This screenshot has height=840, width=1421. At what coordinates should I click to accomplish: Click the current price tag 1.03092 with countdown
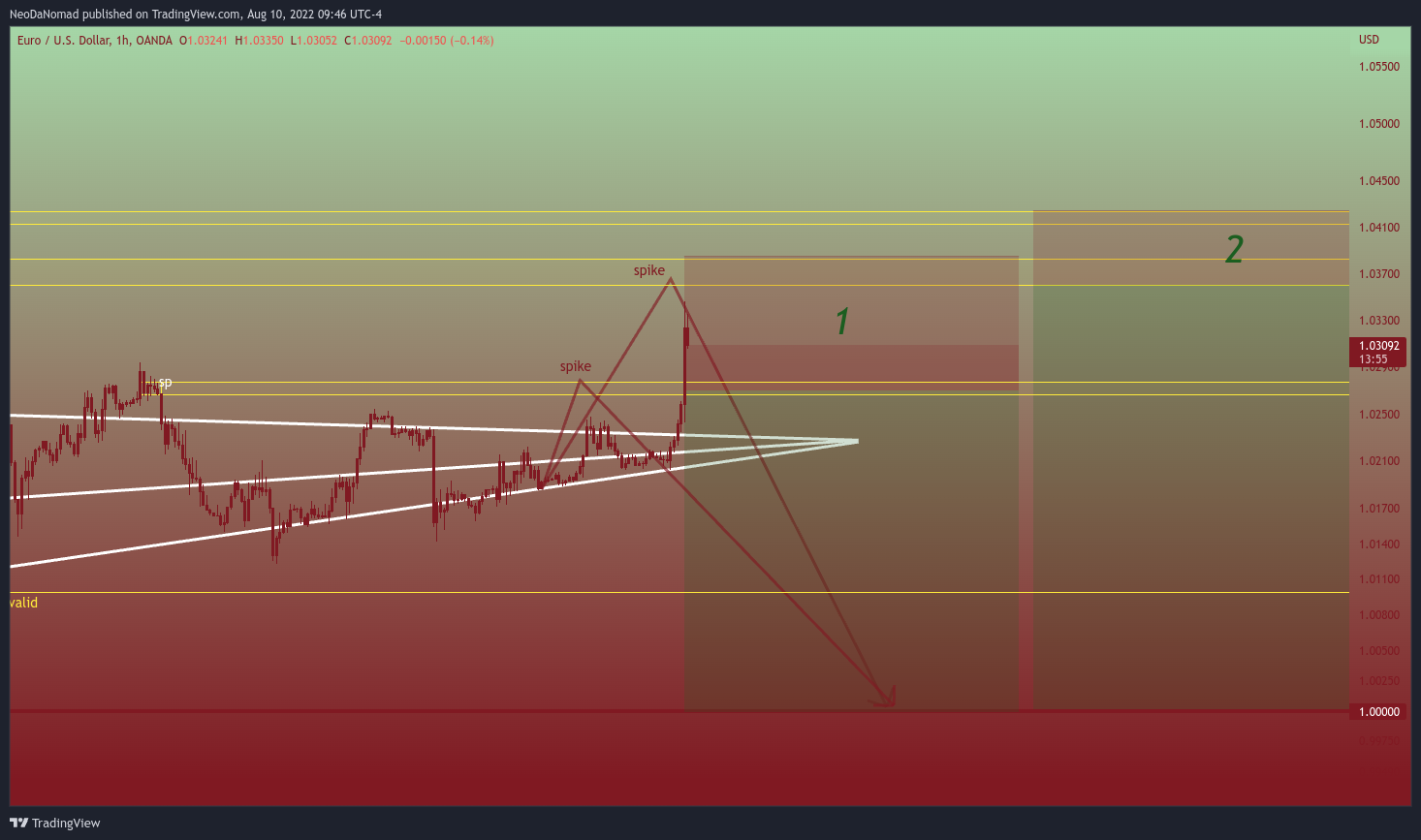[1377, 353]
